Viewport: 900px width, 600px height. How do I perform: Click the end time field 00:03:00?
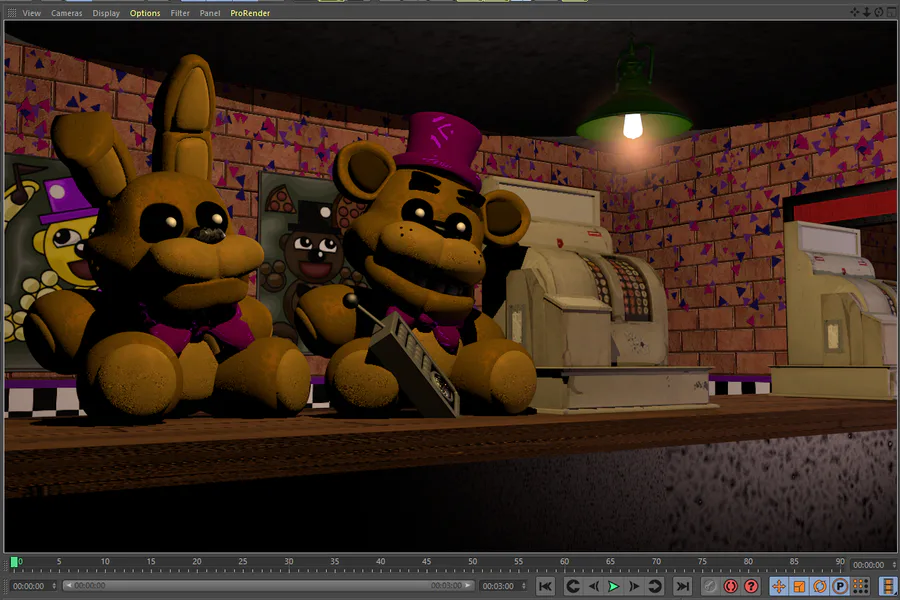click(x=499, y=586)
